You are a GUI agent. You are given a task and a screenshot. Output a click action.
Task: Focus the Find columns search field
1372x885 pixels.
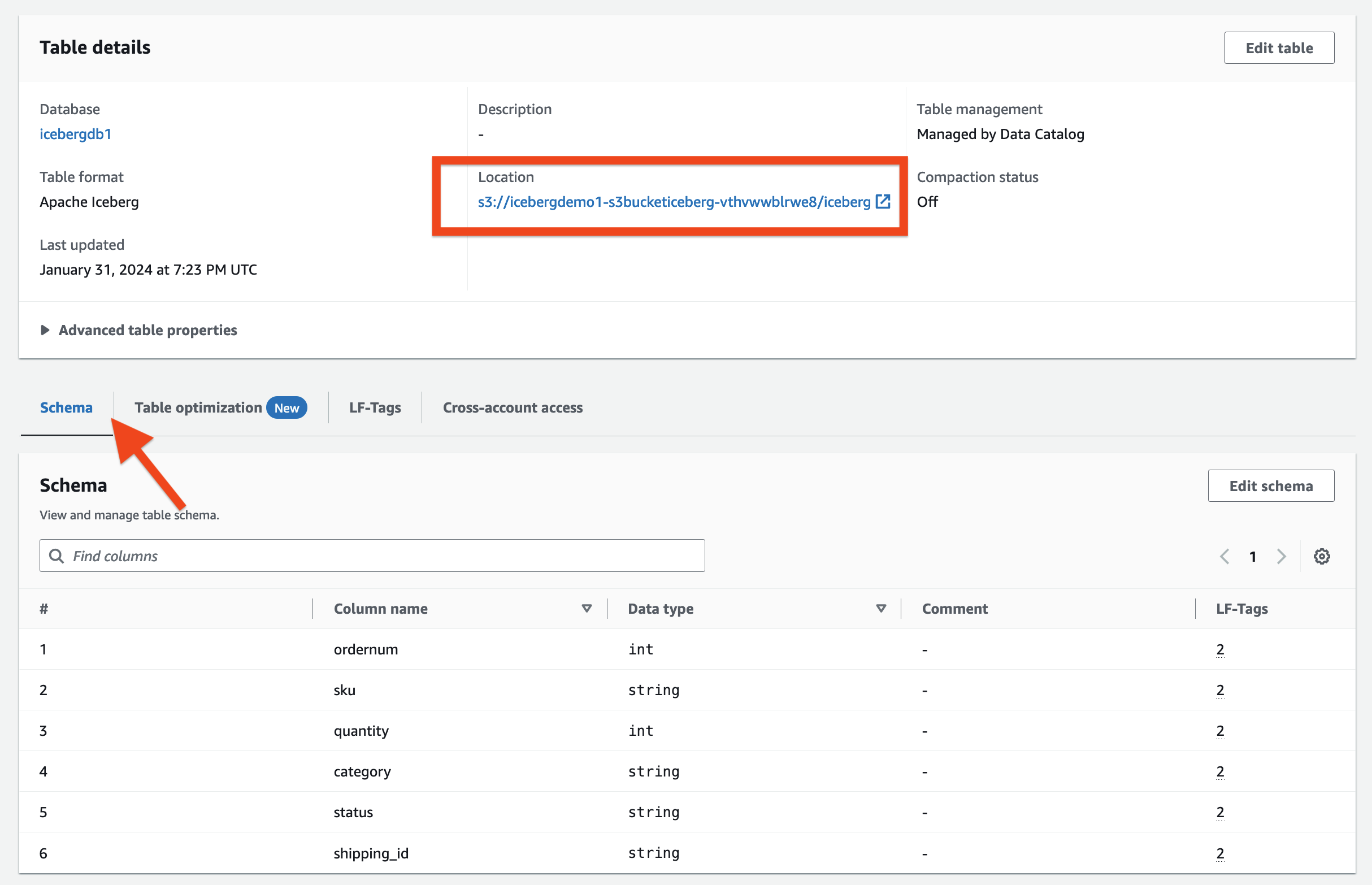coord(379,556)
